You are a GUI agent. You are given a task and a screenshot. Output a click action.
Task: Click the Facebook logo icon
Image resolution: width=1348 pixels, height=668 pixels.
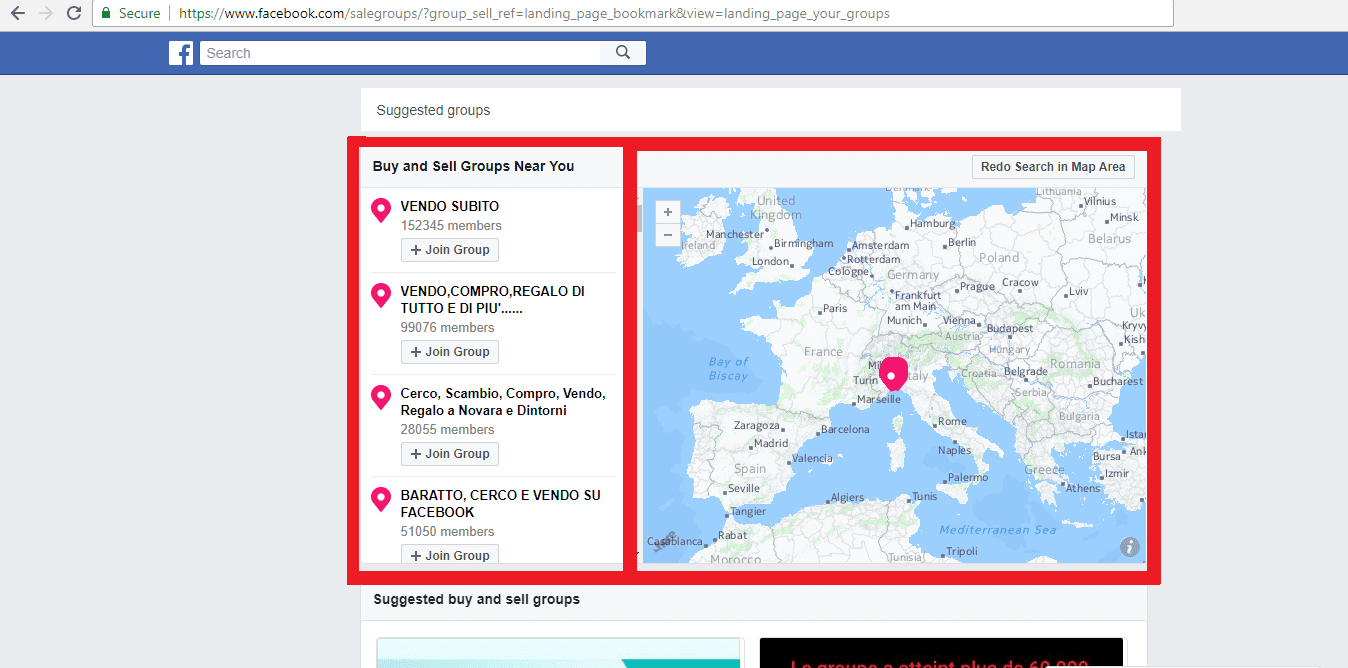181,53
